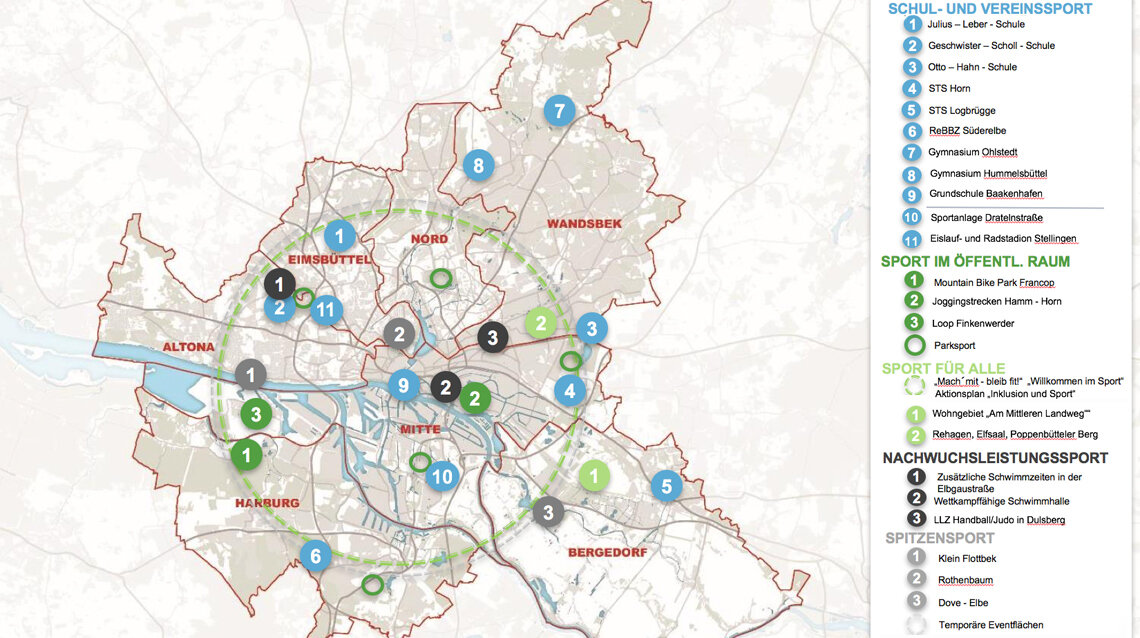
Task: Click black marker 3 on the map
Action: (491, 338)
